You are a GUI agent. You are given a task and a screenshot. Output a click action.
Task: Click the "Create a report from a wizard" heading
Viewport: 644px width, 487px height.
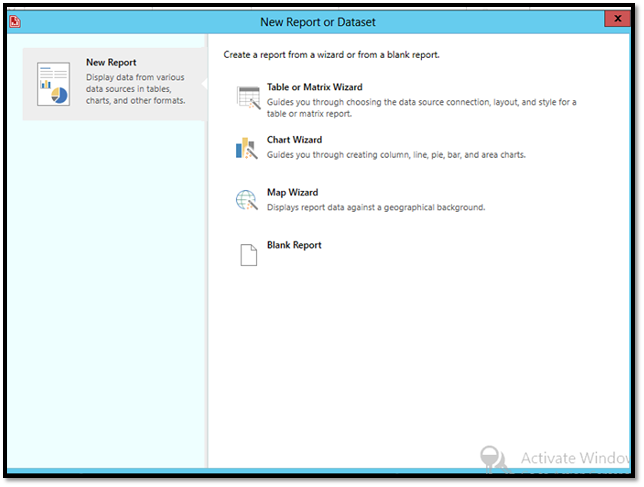[332, 55]
